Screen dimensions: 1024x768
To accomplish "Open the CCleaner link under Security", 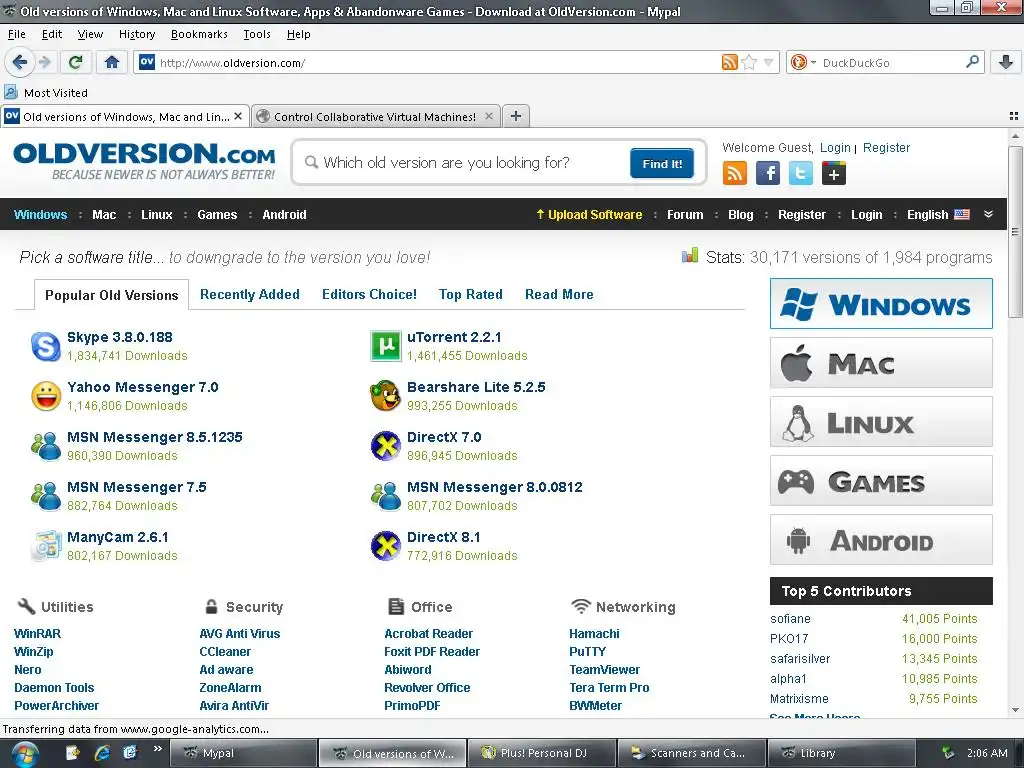I will (225, 652).
